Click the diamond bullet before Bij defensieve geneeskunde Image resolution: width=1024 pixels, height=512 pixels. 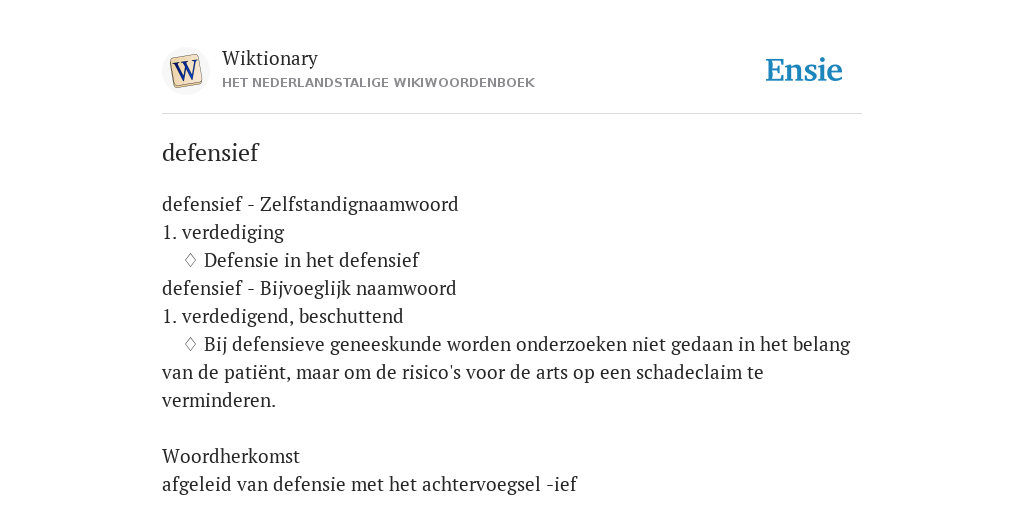(190, 344)
